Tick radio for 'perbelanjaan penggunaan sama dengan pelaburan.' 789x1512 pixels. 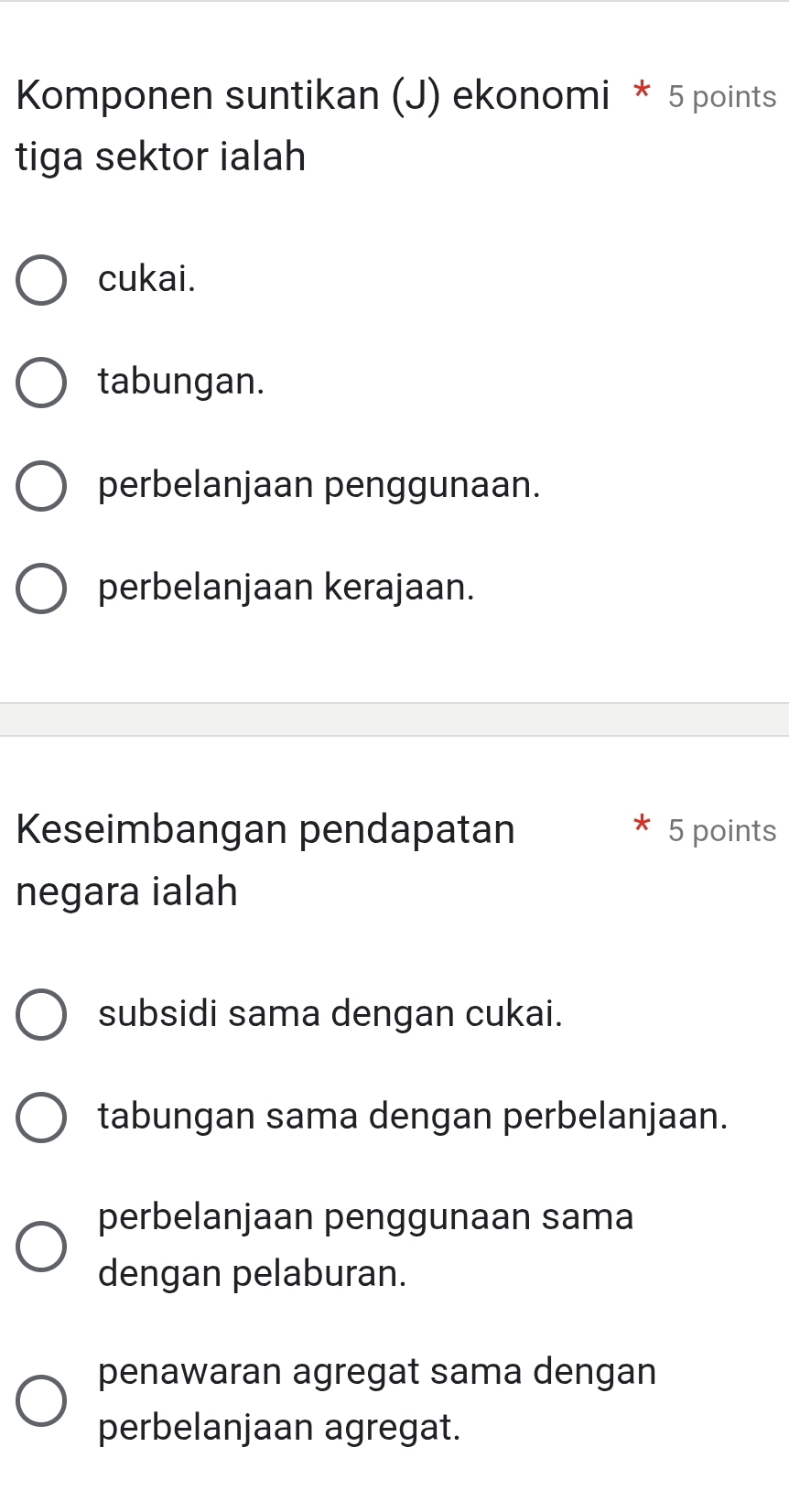pos(41,1247)
